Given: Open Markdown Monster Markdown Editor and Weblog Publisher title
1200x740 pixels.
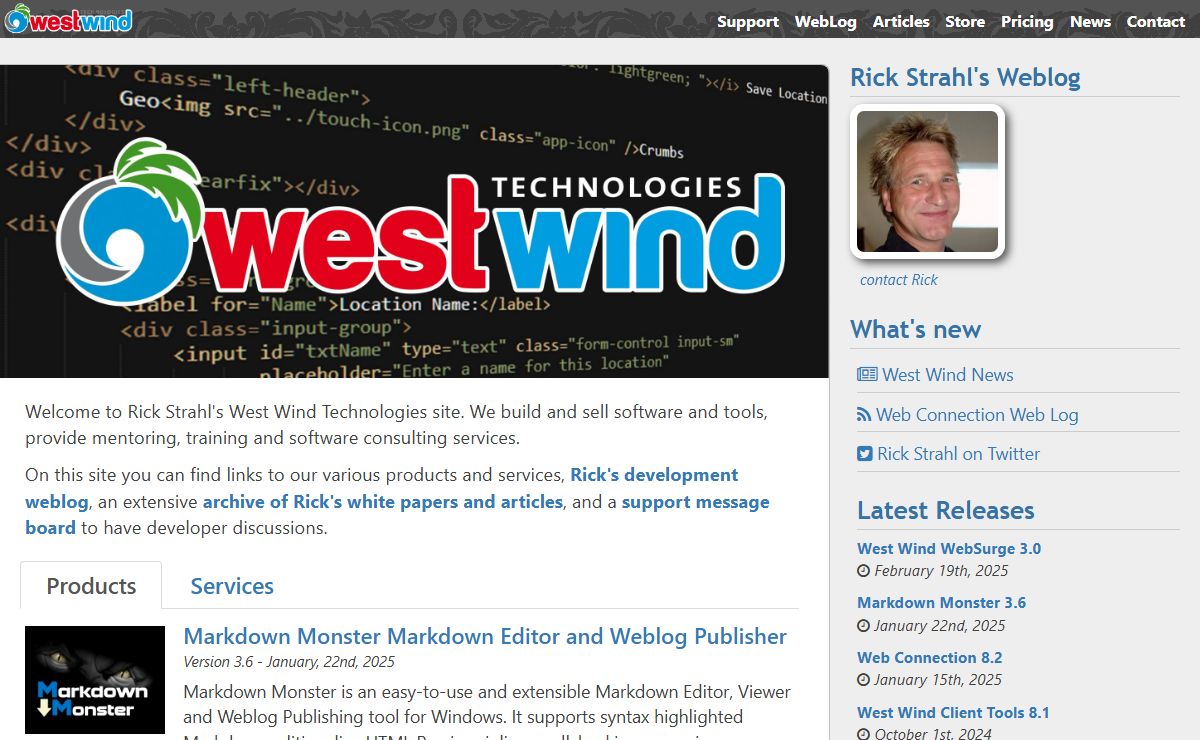Looking at the screenshot, I should (x=485, y=636).
